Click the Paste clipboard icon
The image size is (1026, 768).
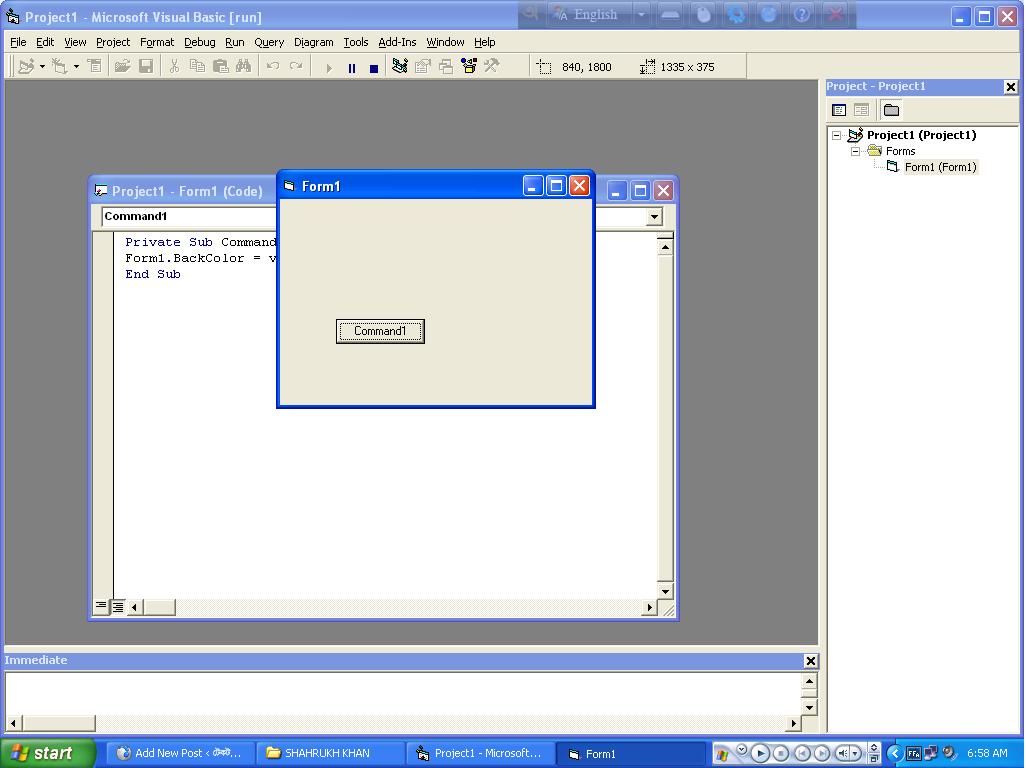[221, 66]
